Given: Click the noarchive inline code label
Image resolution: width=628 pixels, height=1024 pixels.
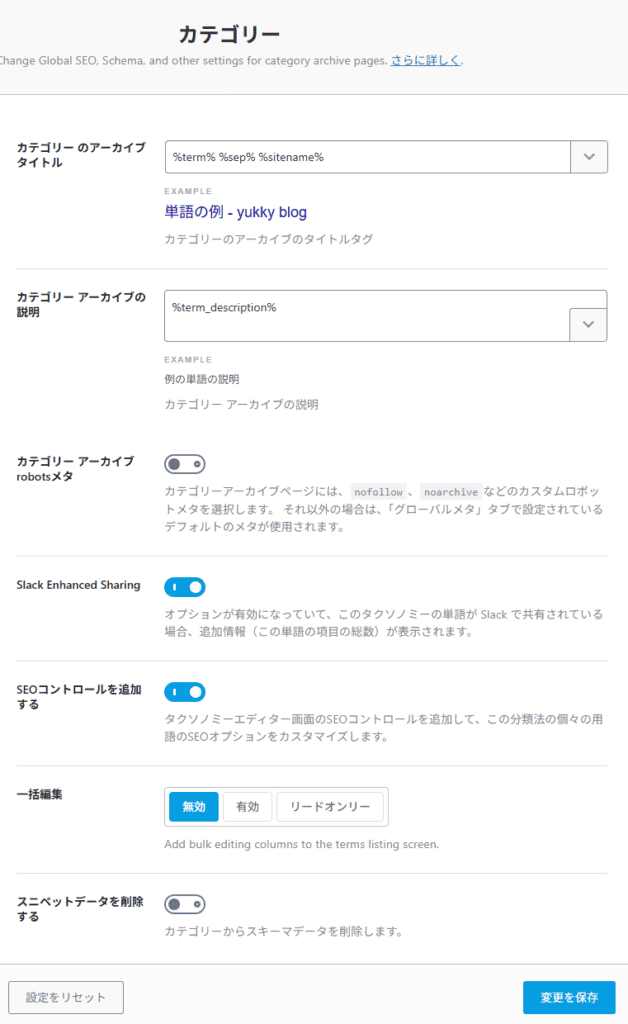Looking at the screenshot, I should point(450,492).
